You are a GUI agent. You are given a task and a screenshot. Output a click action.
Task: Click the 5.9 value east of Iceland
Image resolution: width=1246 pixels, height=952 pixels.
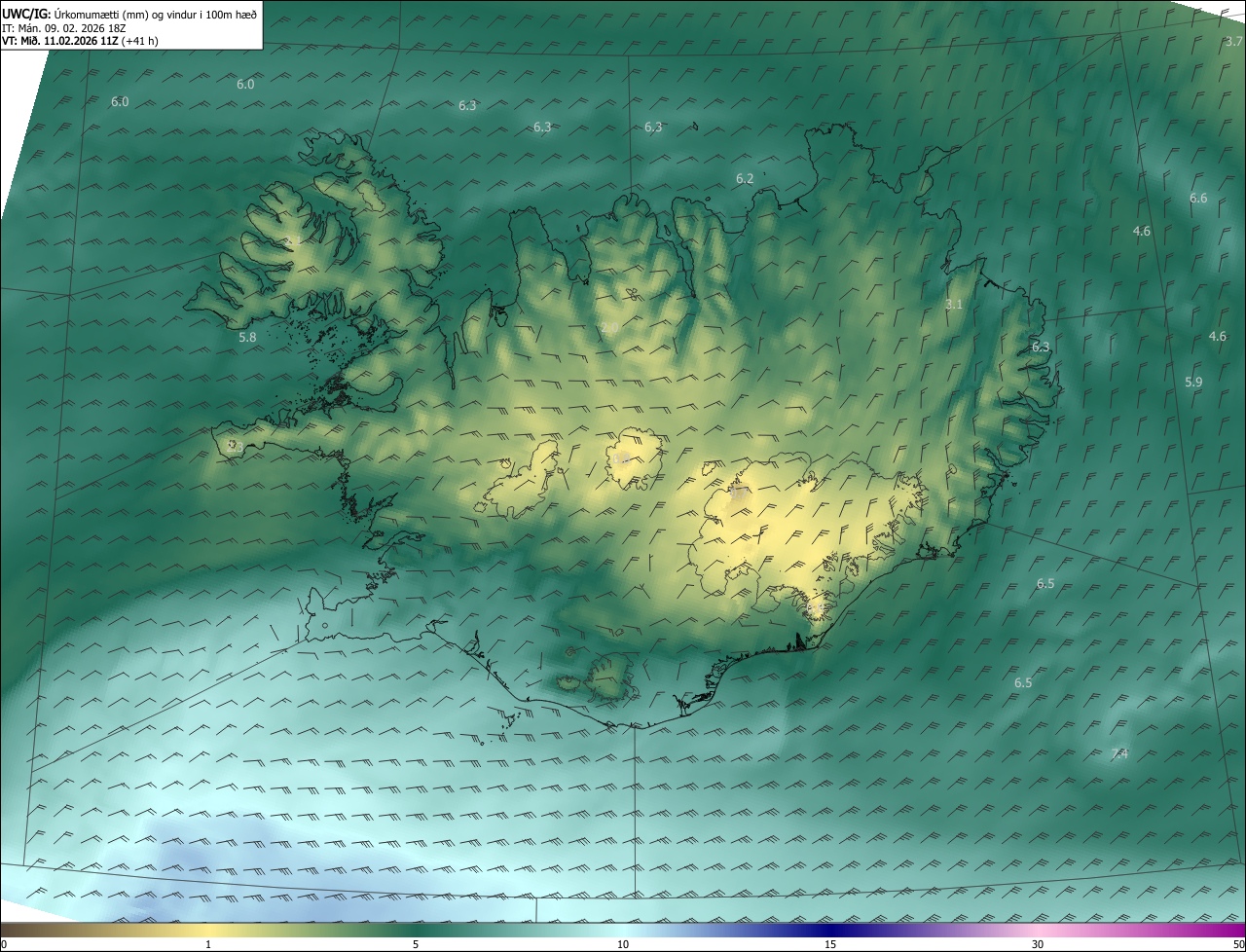(x=1193, y=383)
